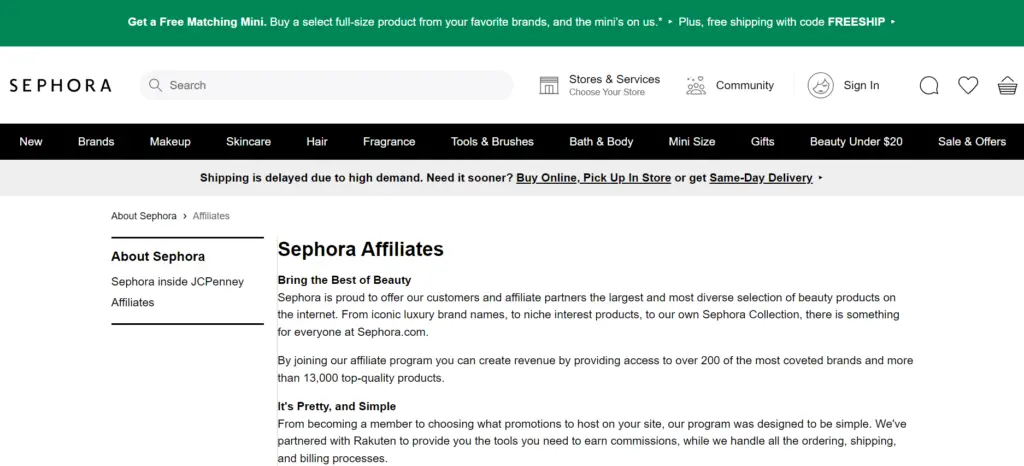Go to Sale & Offers

[971, 142]
